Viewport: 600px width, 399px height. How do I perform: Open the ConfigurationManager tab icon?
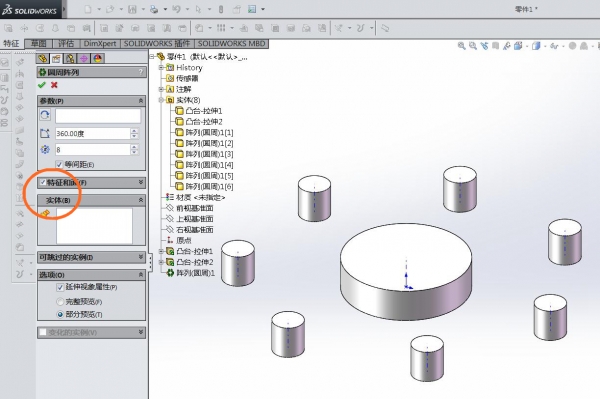[70, 58]
